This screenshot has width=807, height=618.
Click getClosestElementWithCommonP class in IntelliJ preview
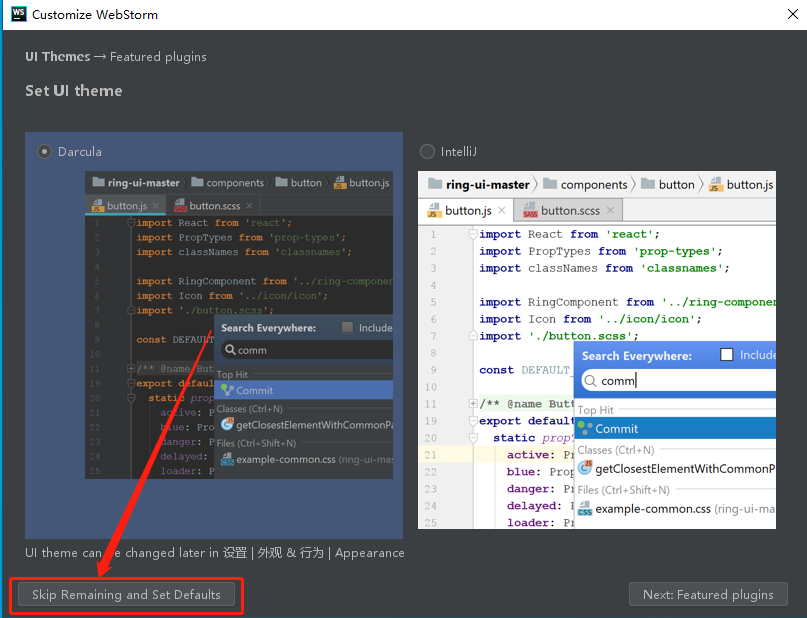pyautogui.click(x=685, y=469)
